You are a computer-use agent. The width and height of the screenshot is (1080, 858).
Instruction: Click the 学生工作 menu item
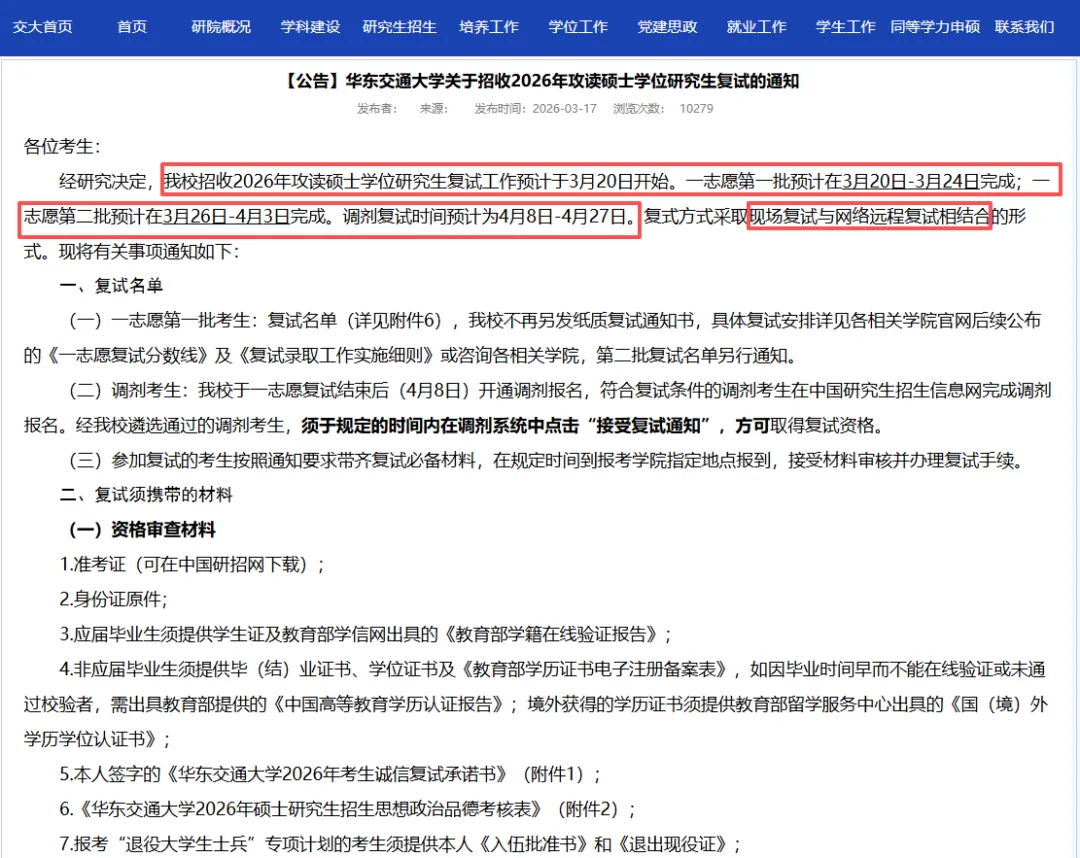tap(846, 27)
